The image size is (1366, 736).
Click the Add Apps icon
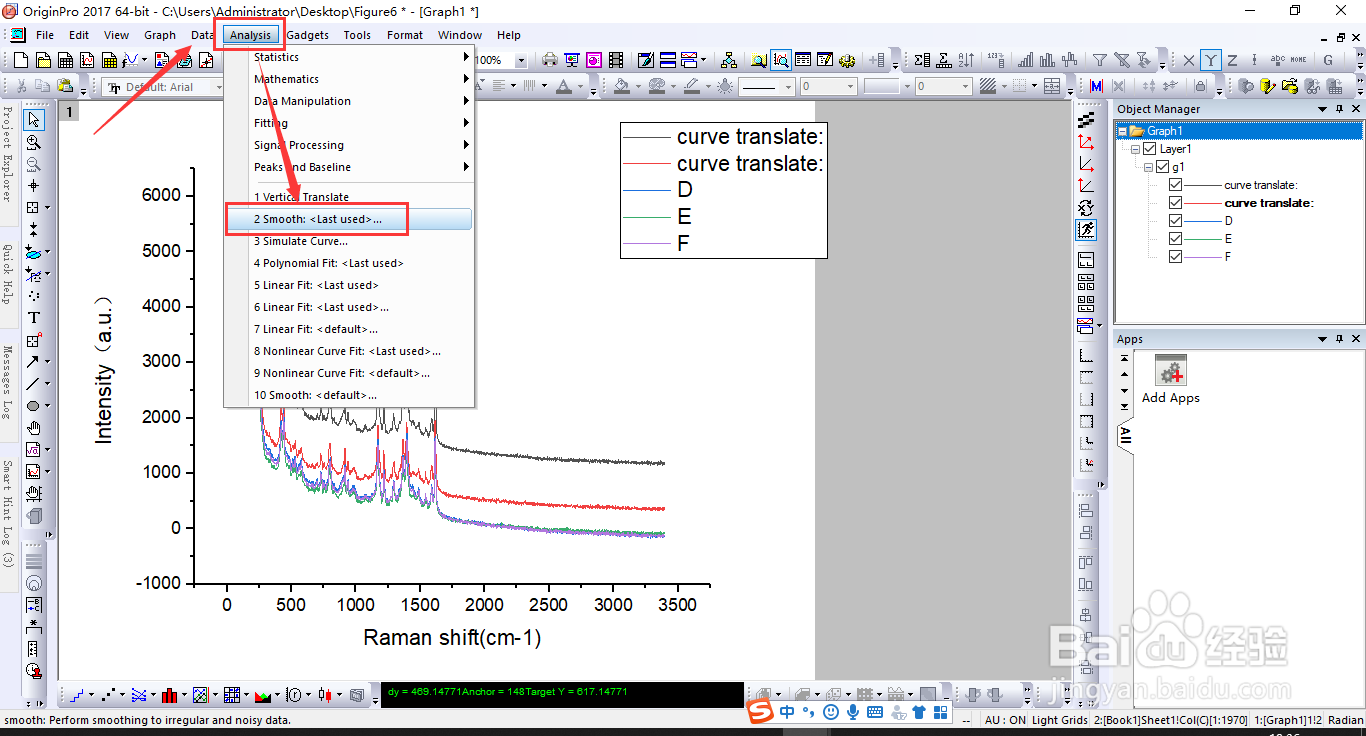click(1170, 371)
